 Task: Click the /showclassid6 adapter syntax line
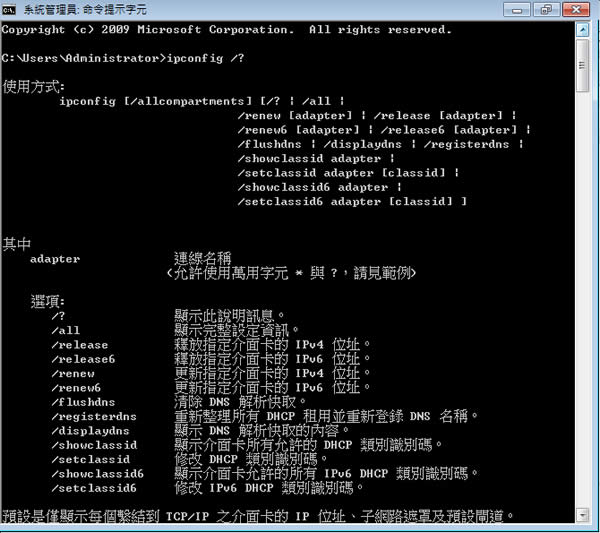pyautogui.click(x=320, y=187)
